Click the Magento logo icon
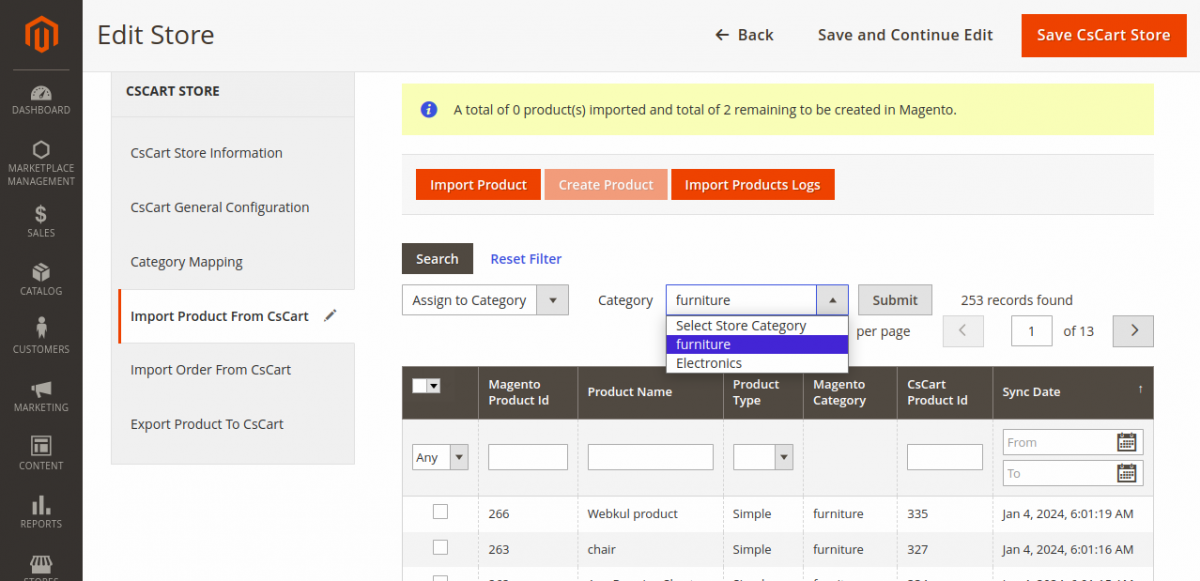 click(41, 36)
